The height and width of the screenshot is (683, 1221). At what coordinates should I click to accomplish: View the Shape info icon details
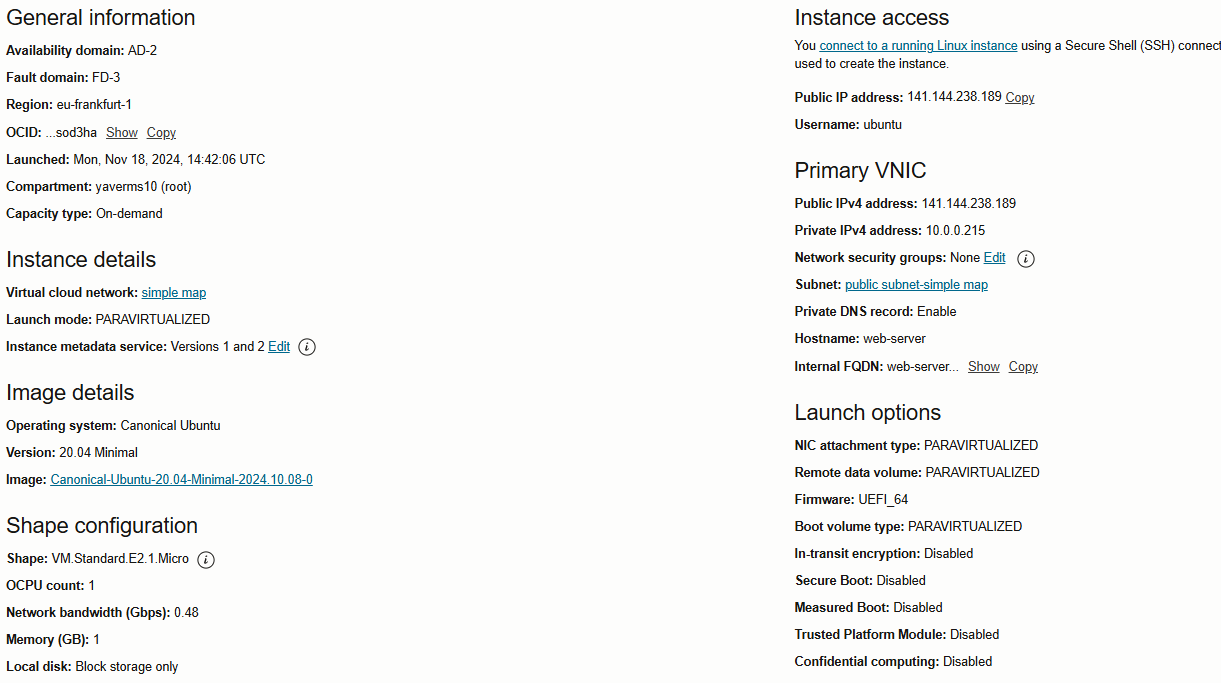tap(205, 560)
